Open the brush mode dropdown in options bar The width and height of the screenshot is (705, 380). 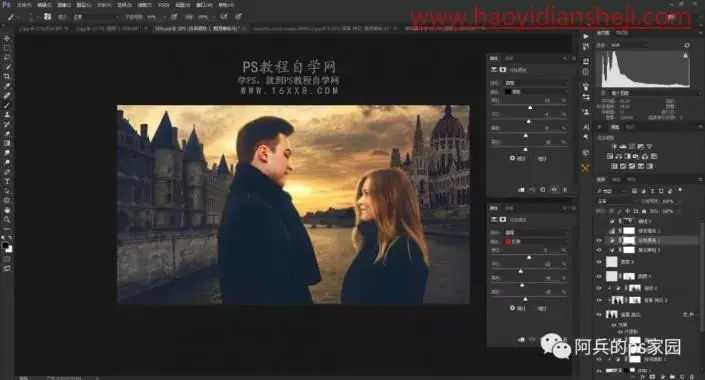(x=96, y=17)
